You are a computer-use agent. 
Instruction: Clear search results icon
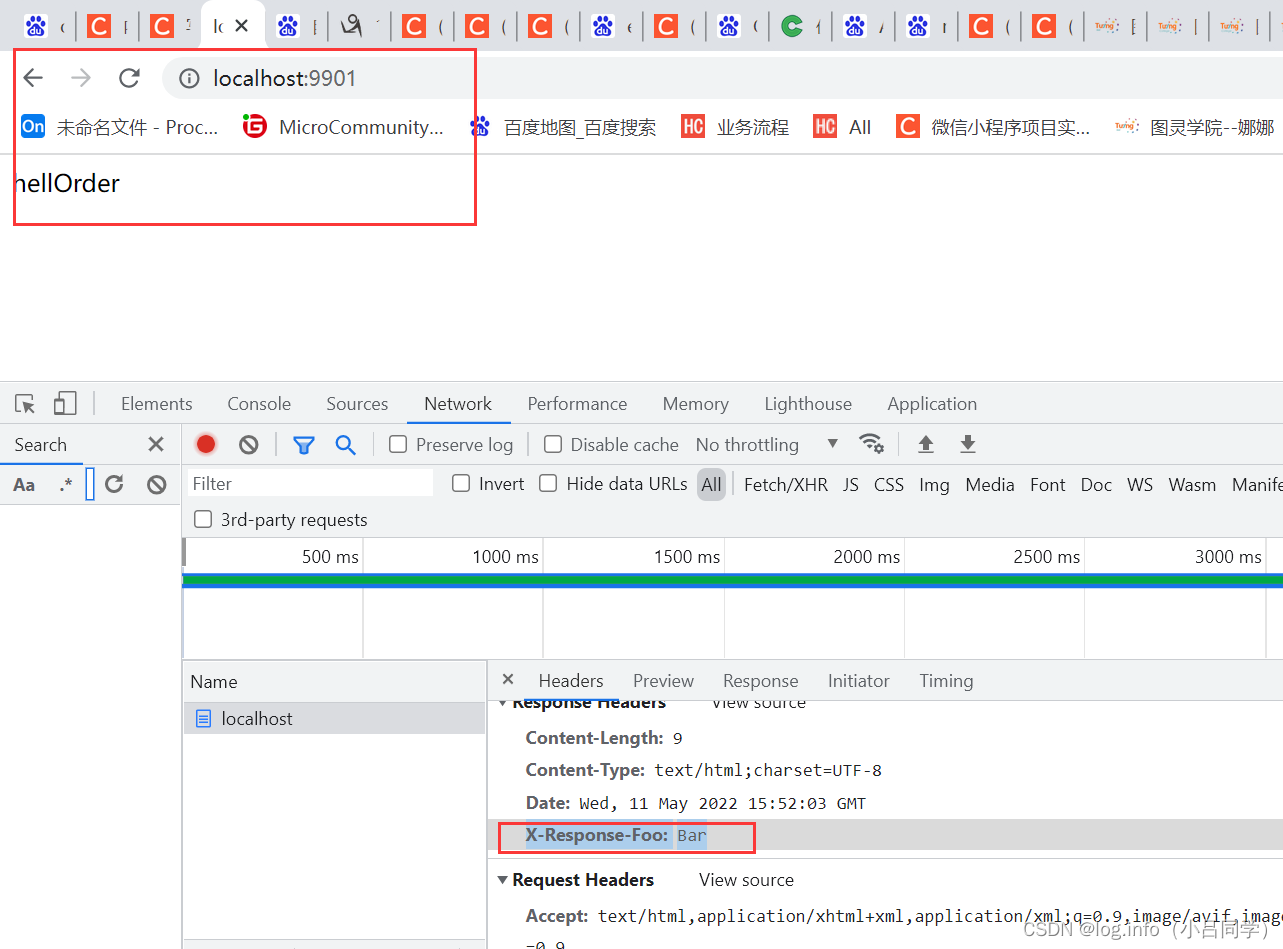click(156, 485)
